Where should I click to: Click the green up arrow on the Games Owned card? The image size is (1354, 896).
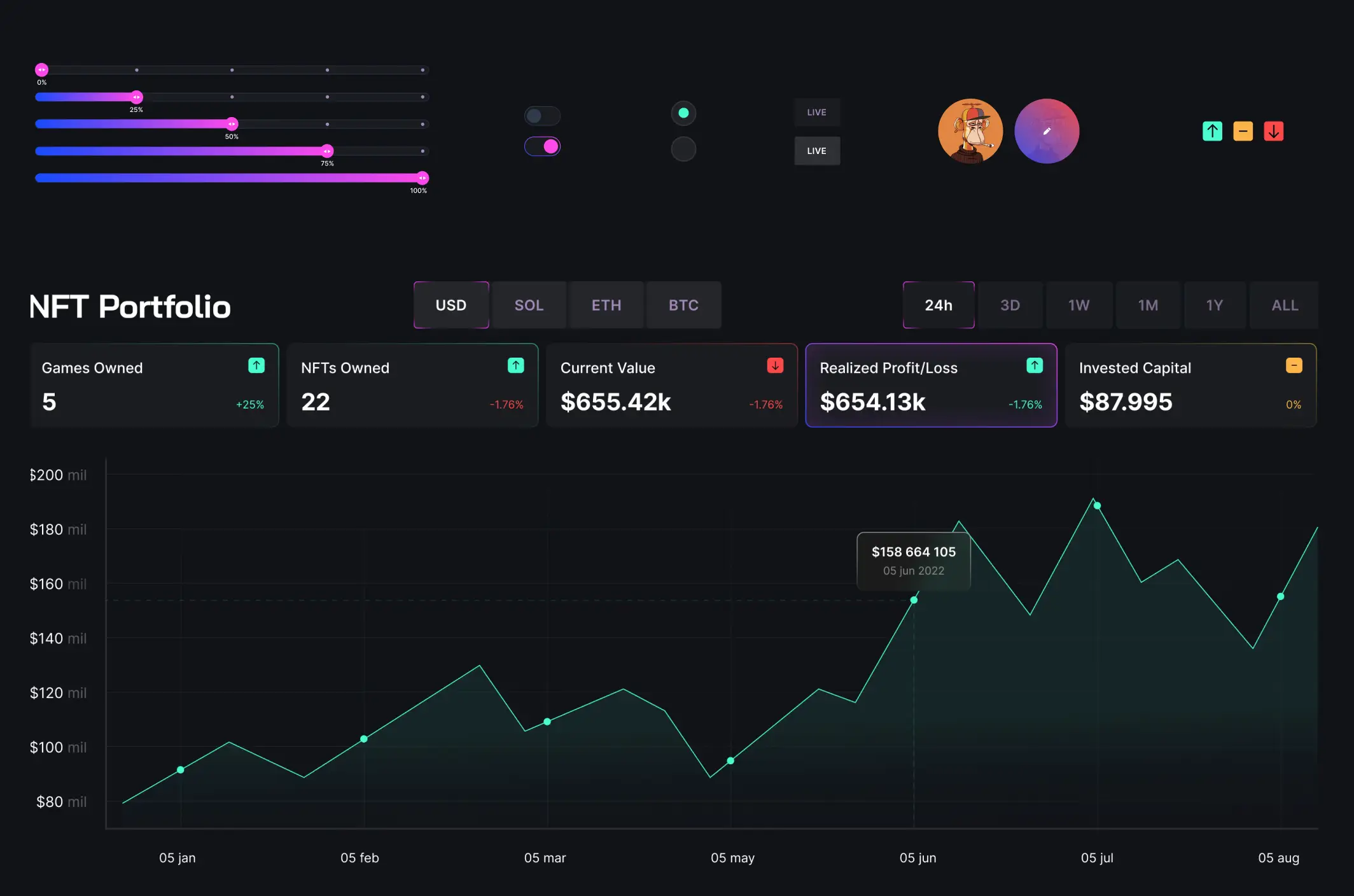tap(256, 365)
